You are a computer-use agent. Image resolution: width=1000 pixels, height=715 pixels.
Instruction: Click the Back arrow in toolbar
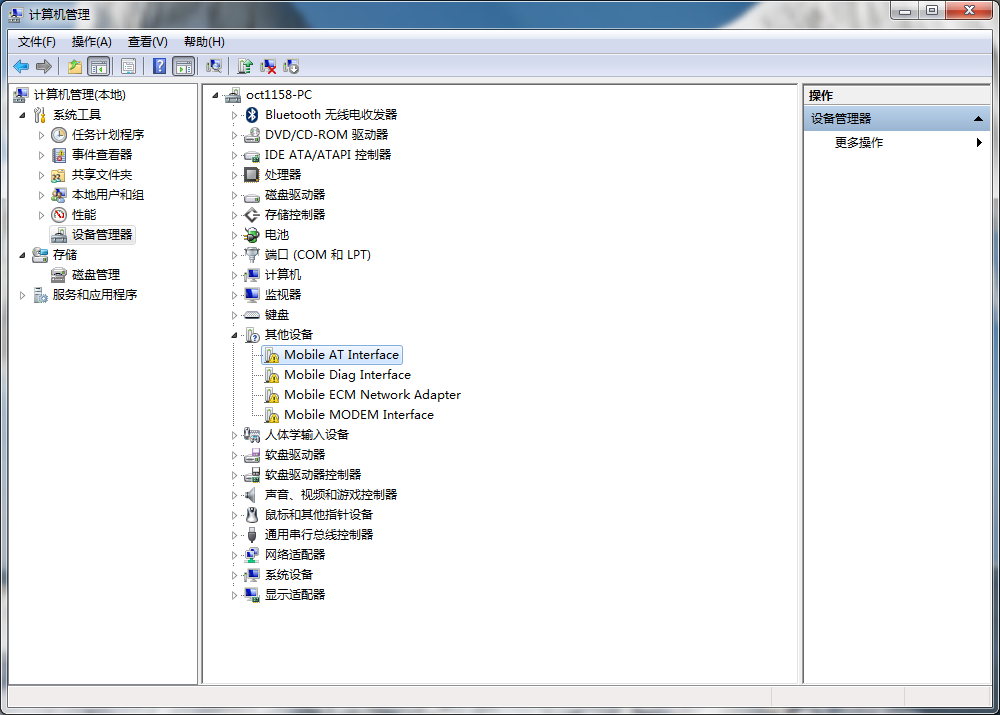[x=21, y=66]
